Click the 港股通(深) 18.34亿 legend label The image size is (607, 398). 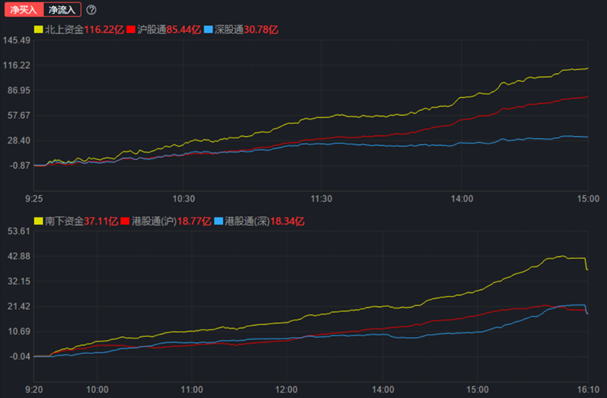click(265, 221)
